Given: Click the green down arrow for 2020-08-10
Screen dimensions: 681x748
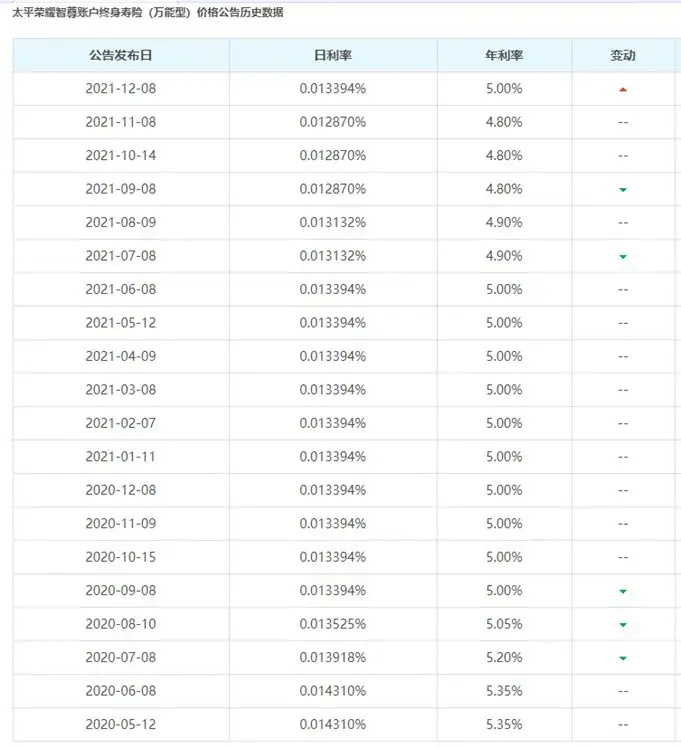Looking at the screenshot, I should pos(623,624).
